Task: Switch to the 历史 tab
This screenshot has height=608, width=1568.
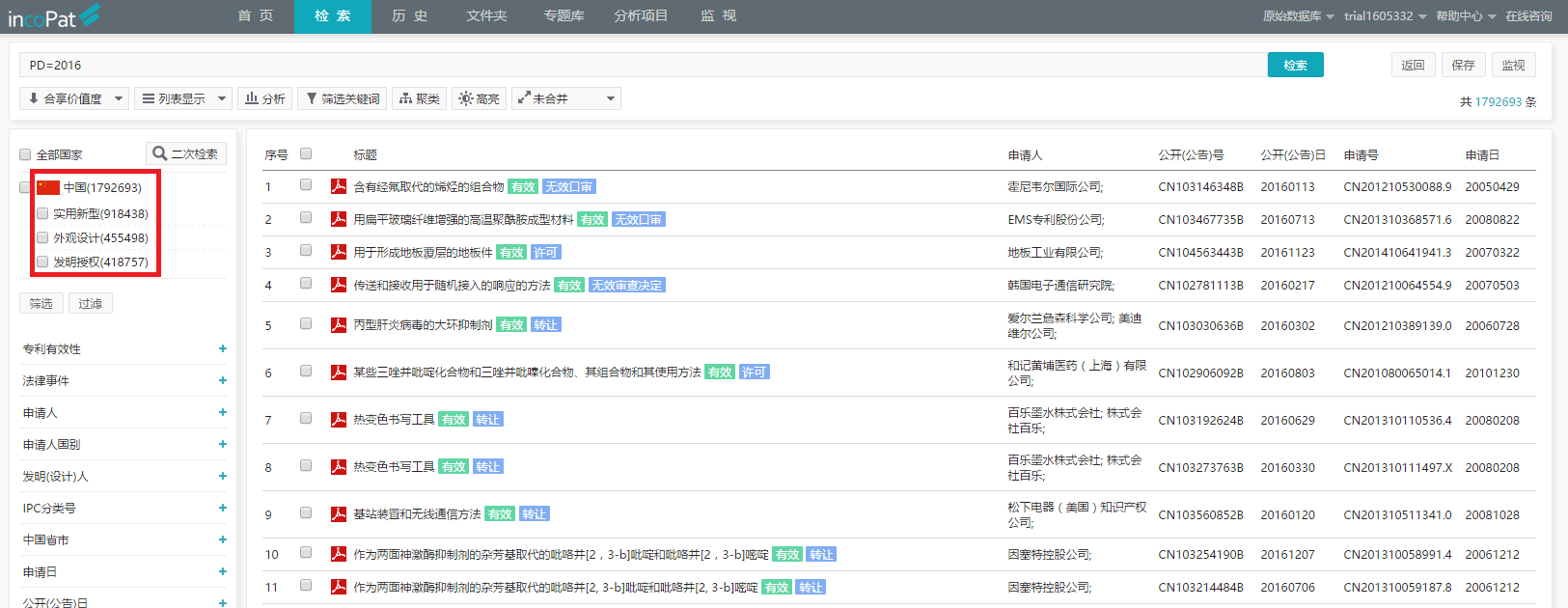Action: [x=409, y=16]
